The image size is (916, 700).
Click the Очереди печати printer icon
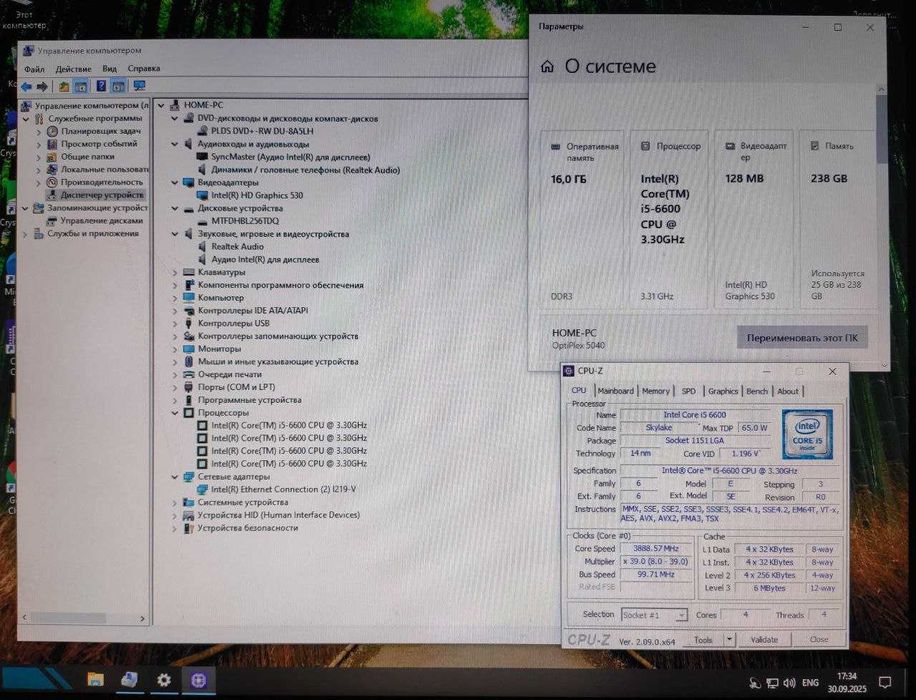[189, 375]
